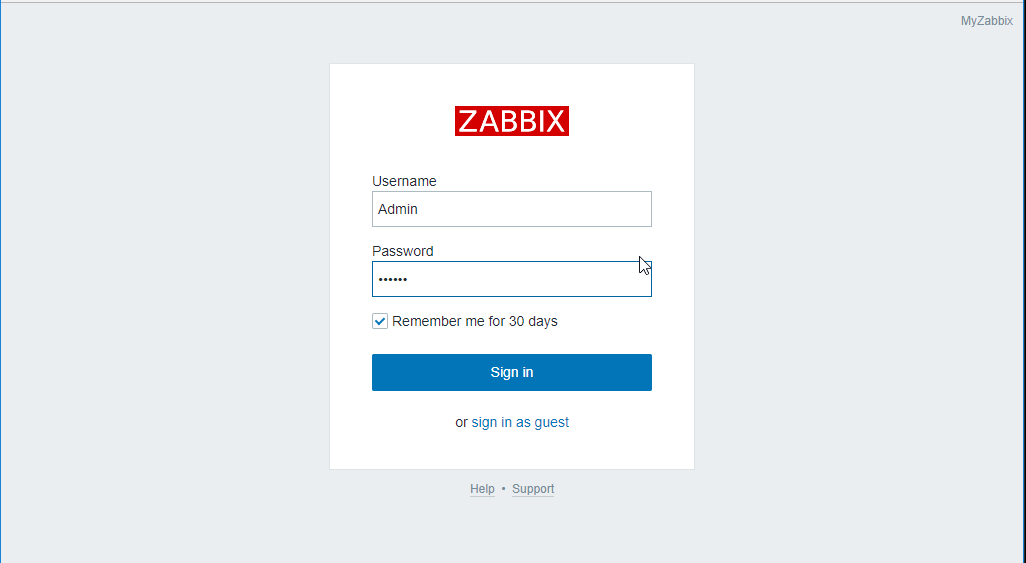This screenshot has width=1026, height=563.
Task: Open the Support link below login box
Action: [533, 489]
